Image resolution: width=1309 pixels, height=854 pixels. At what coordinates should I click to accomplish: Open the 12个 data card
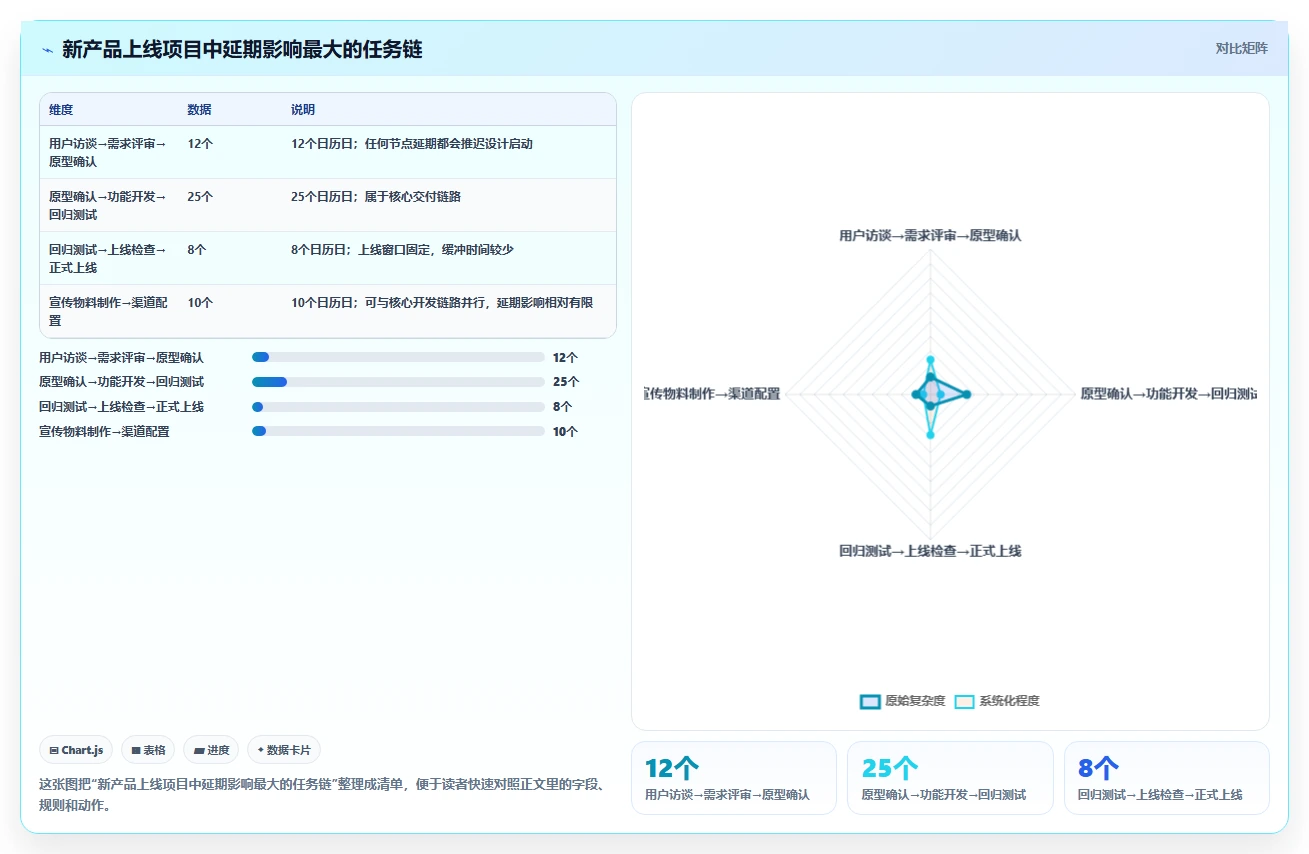[x=734, y=778]
